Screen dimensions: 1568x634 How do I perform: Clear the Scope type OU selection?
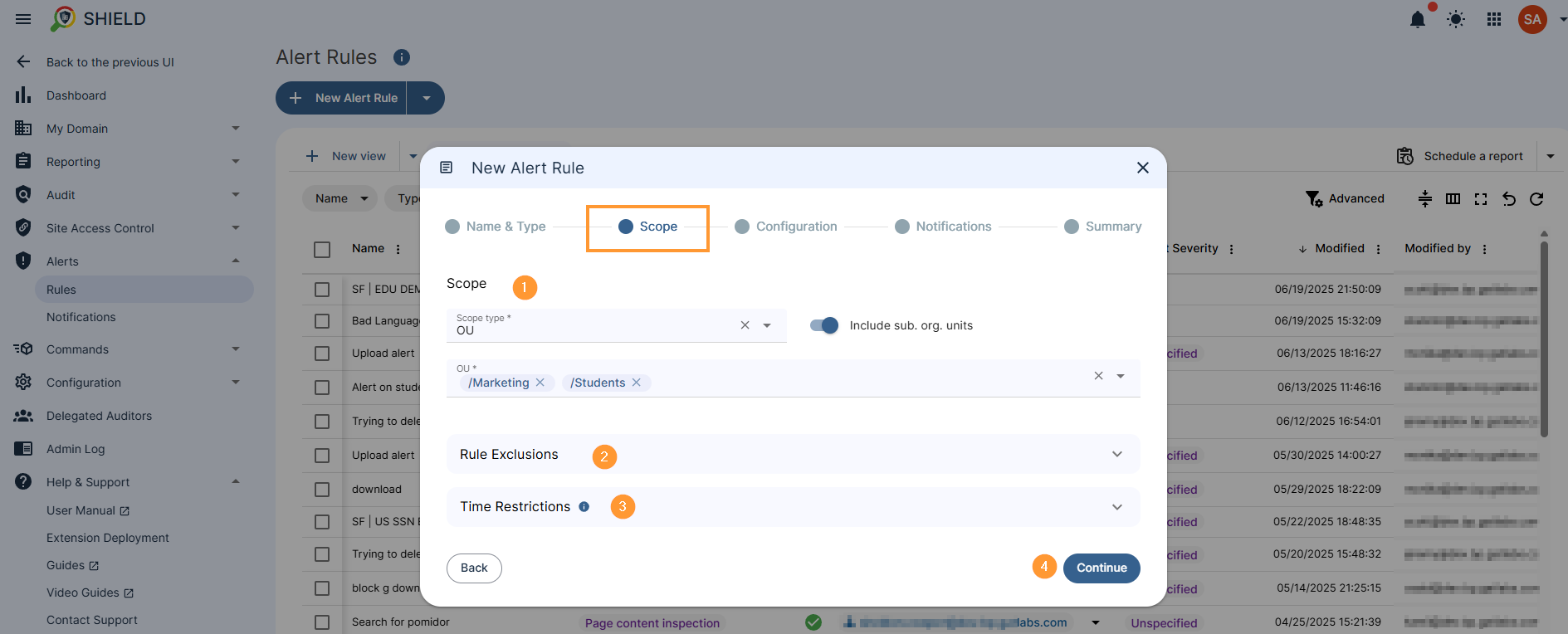745,325
